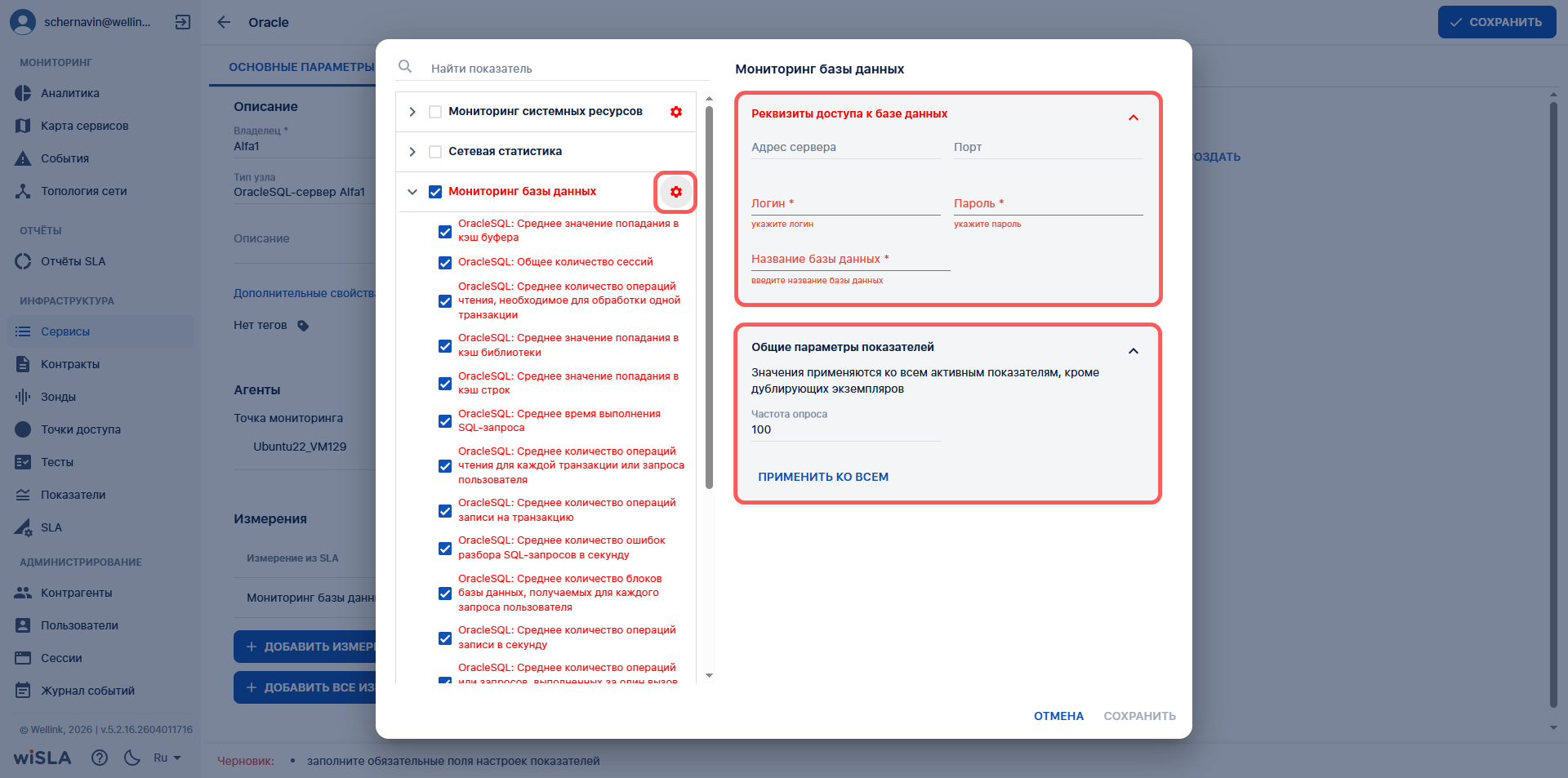Click Добавить измерение button
Viewport: 1568px width, 778px height.
coord(305,647)
